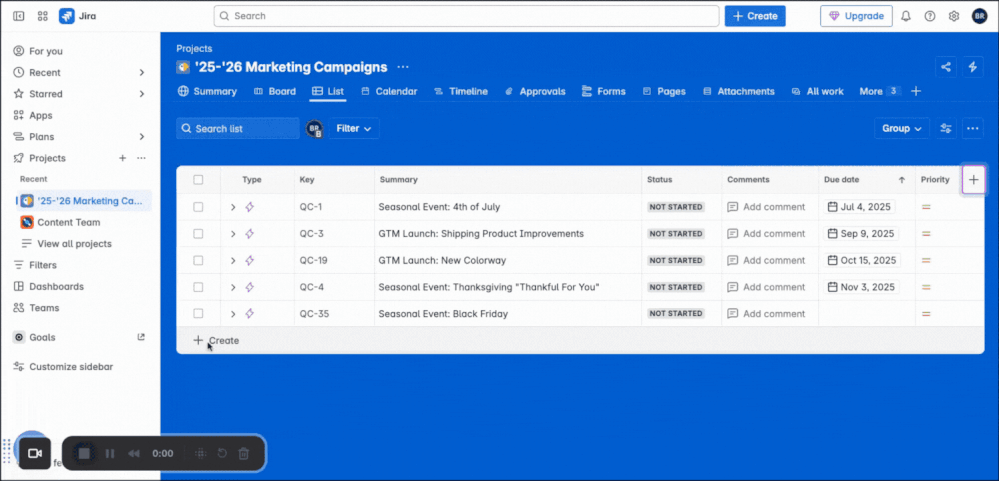Image resolution: width=999 pixels, height=481 pixels.
Task: Switch to the Calendar tab
Action: [x=389, y=91]
